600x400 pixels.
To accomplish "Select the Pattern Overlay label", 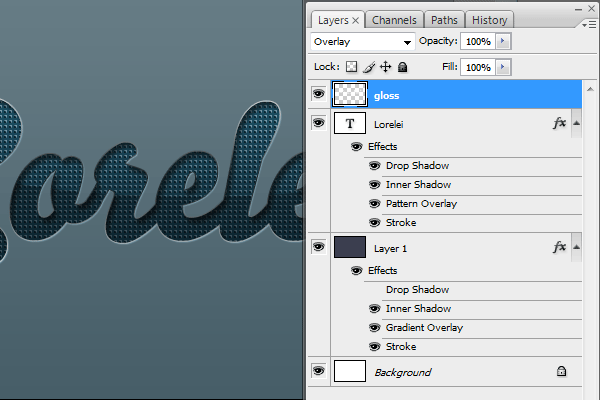I will (421, 204).
